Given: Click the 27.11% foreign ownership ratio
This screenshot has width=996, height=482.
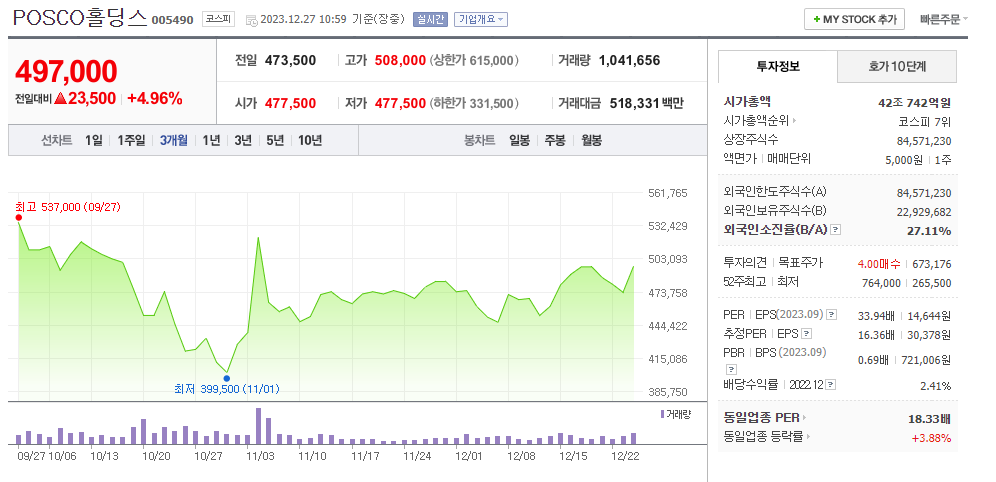Looking at the screenshot, I should coord(929,231).
